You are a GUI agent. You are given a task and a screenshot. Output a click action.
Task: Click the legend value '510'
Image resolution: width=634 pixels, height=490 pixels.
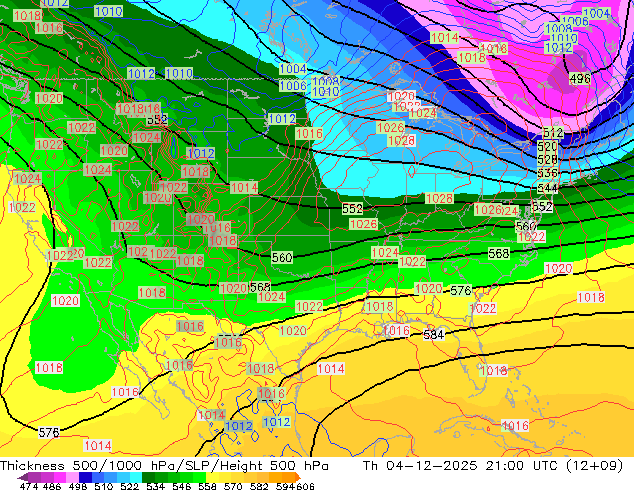(104, 486)
